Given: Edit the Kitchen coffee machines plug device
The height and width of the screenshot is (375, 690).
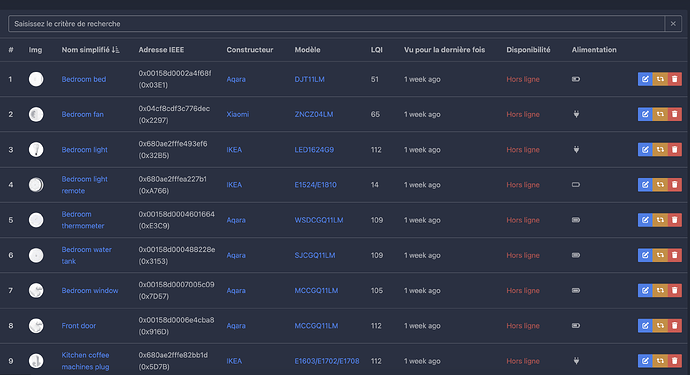Looking at the screenshot, I should tap(645, 361).
